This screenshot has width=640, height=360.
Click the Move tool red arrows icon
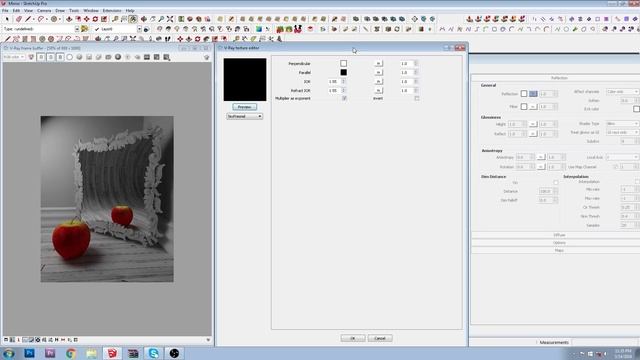87,19
